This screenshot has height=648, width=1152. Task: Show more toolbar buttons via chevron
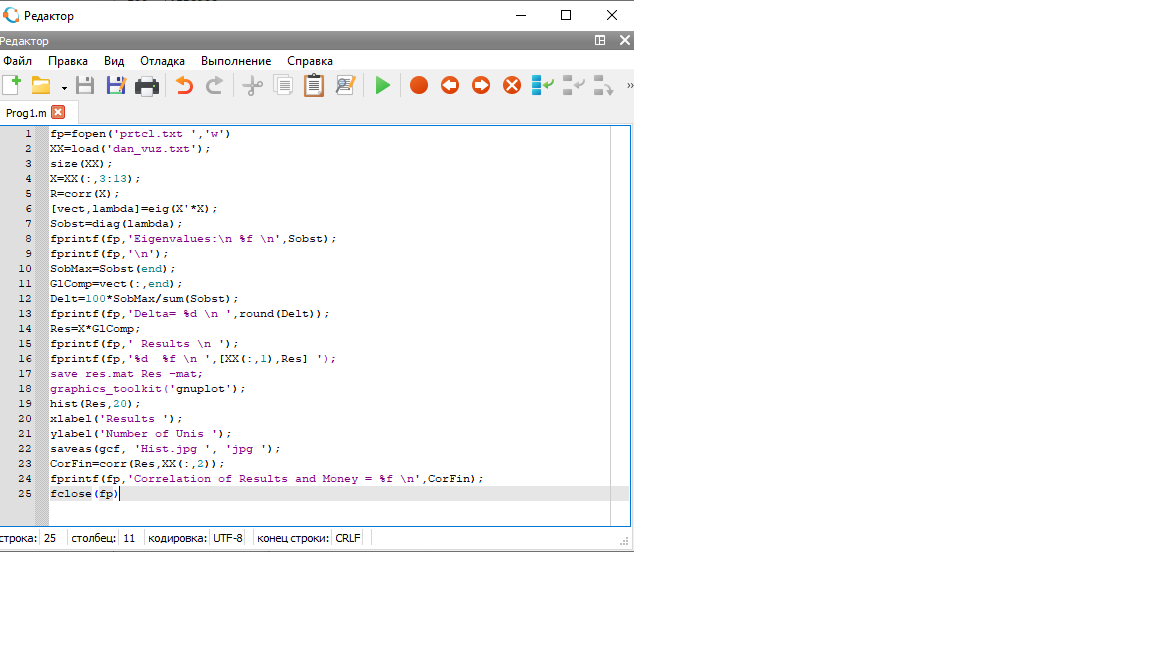[x=629, y=86]
